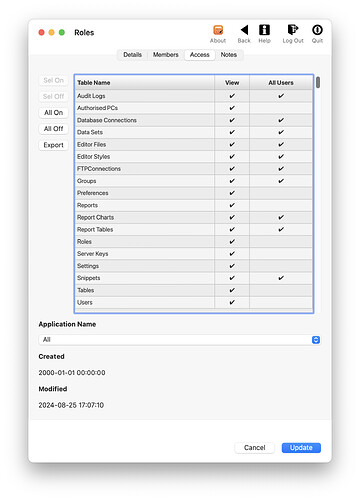Cancel the role changes
The height and width of the screenshot is (500, 360).
(x=254, y=448)
